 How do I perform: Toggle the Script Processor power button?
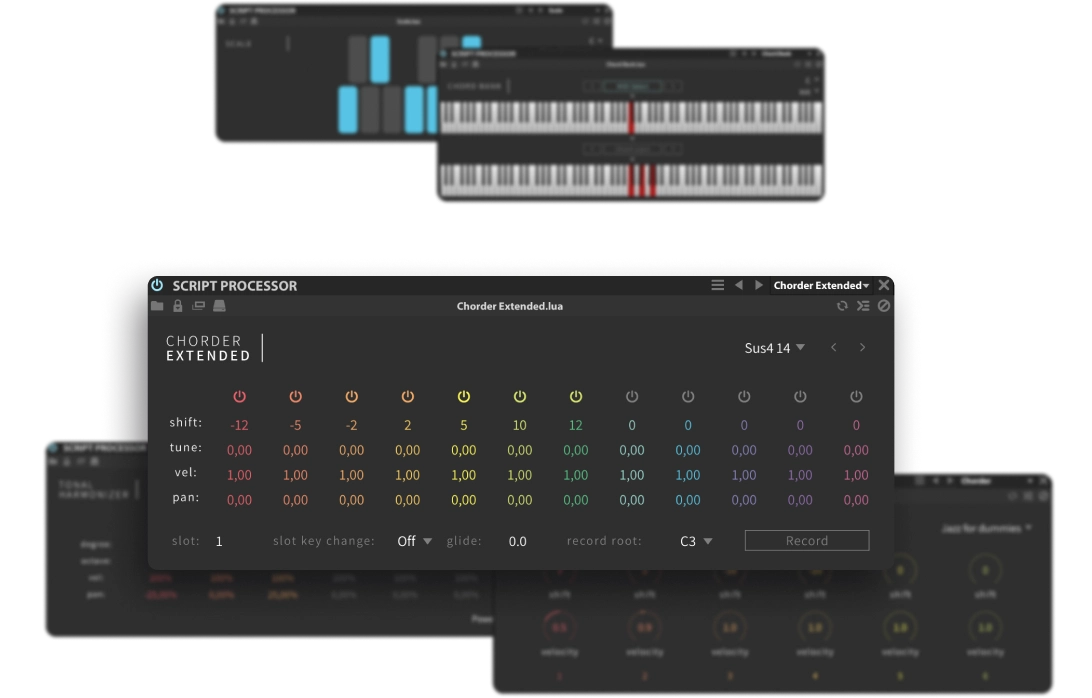[x=157, y=286]
